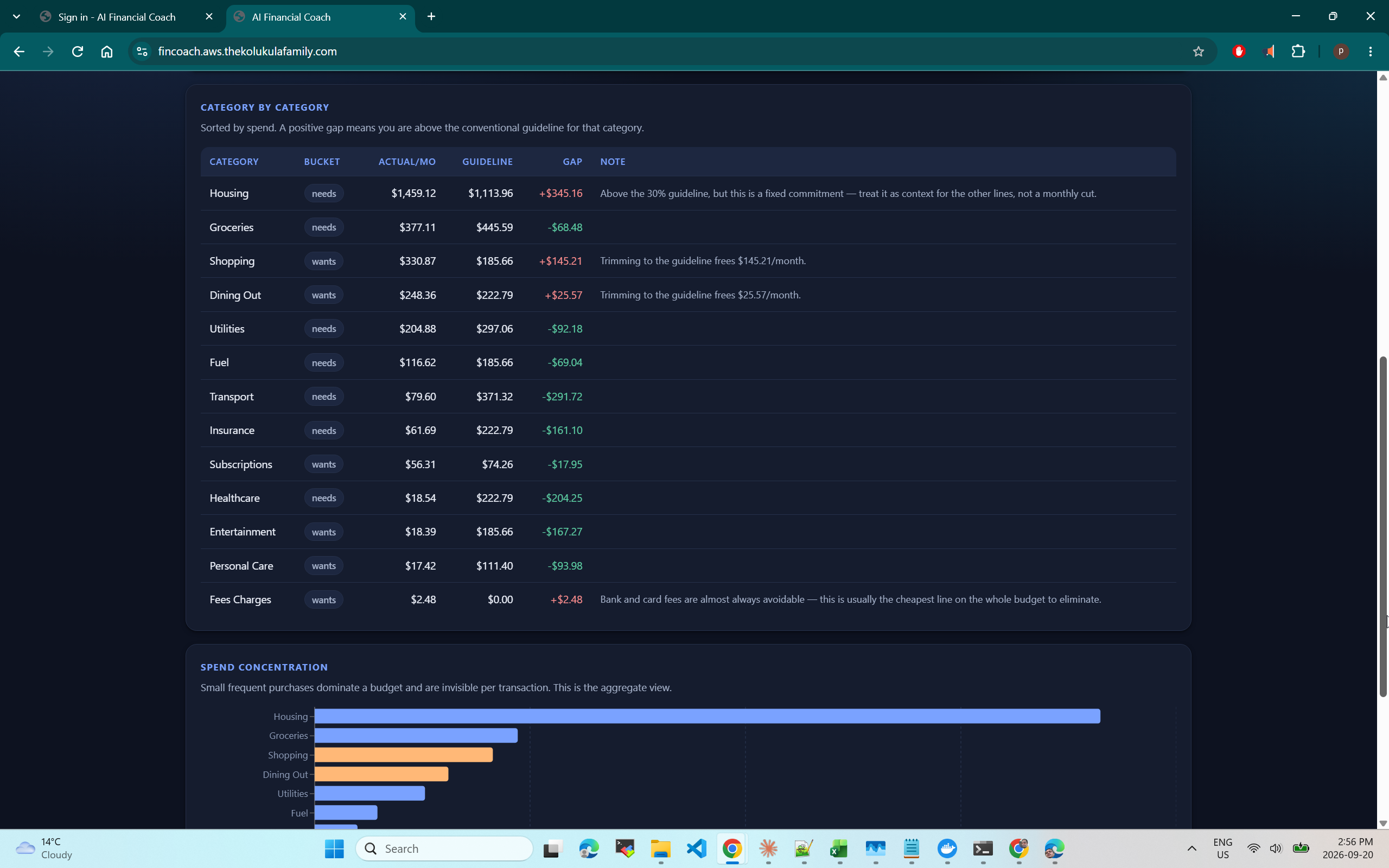The width and height of the screenshot is (1389, 868).
Task: Open the browser home page icon
Action: click(x=107, y=52)
